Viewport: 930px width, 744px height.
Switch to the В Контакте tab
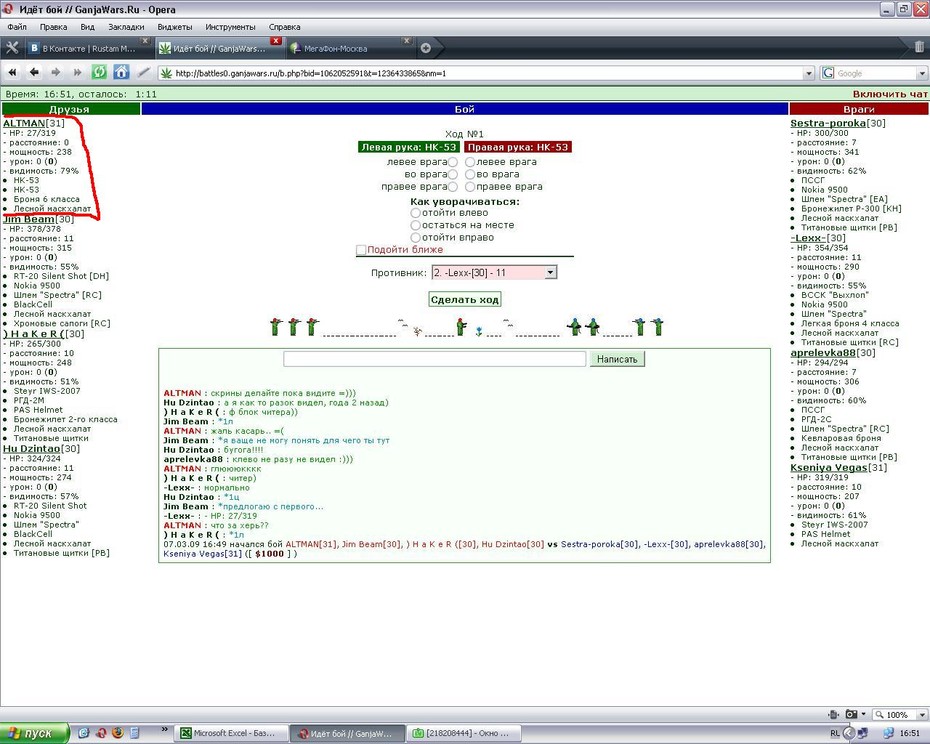[87, 49]
